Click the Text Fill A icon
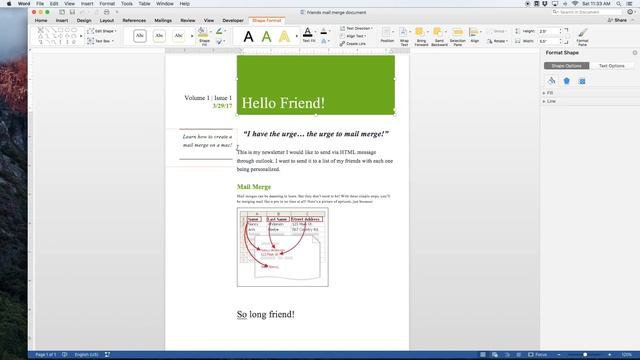The height and width of the screenshot is (360, 640). coord(308,34)
